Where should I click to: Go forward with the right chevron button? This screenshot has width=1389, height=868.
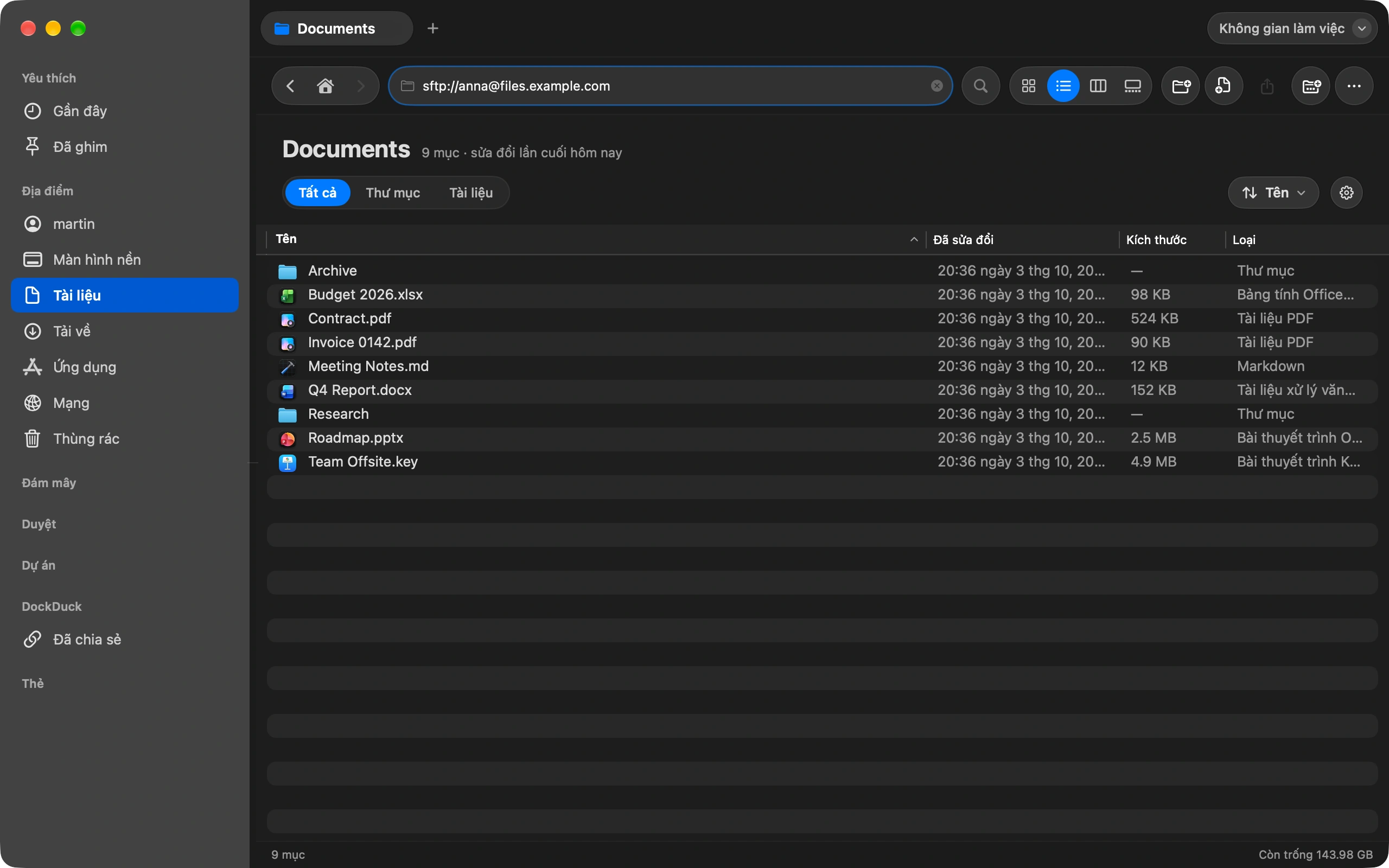pyautogui.click(x=361, y=86)
